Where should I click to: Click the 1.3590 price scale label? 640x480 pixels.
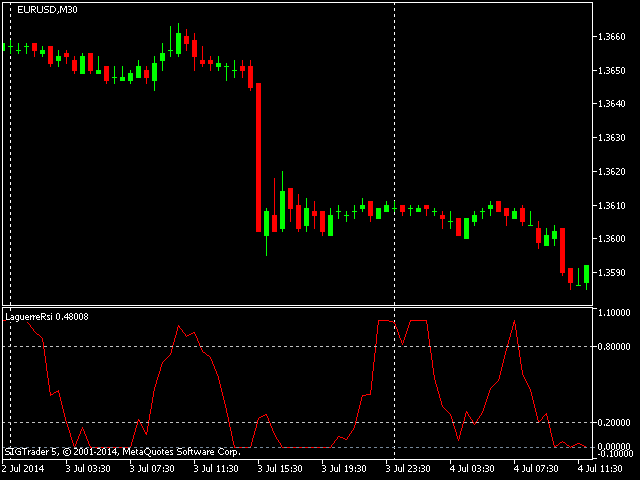tap(611, 273)
